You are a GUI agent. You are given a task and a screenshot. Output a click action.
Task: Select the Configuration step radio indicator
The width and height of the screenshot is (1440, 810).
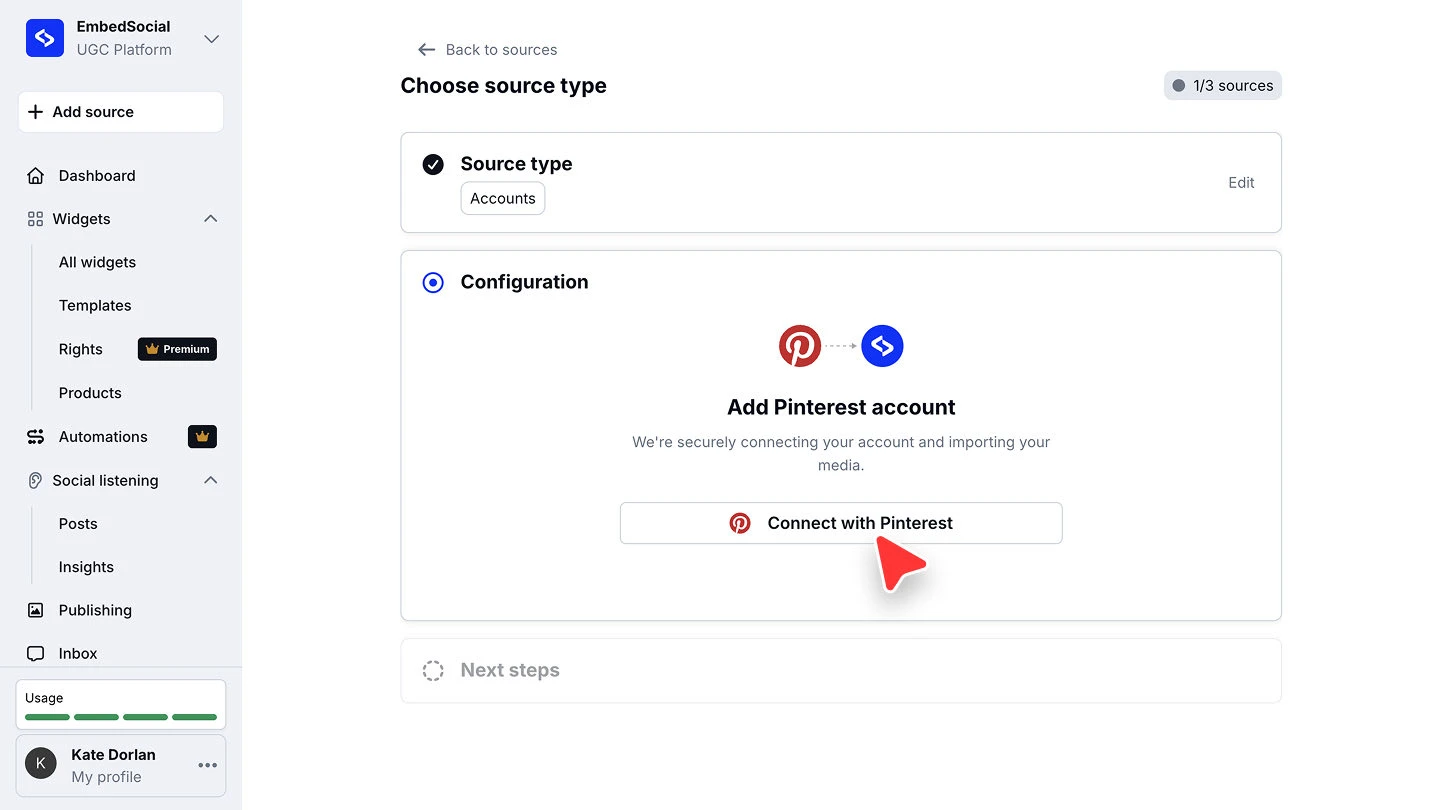coord(433,283)
